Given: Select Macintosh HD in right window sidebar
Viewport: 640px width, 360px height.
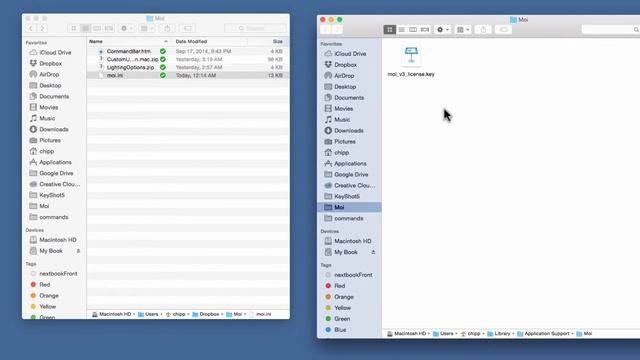Looking at the screenshot, I should (353, 241).
